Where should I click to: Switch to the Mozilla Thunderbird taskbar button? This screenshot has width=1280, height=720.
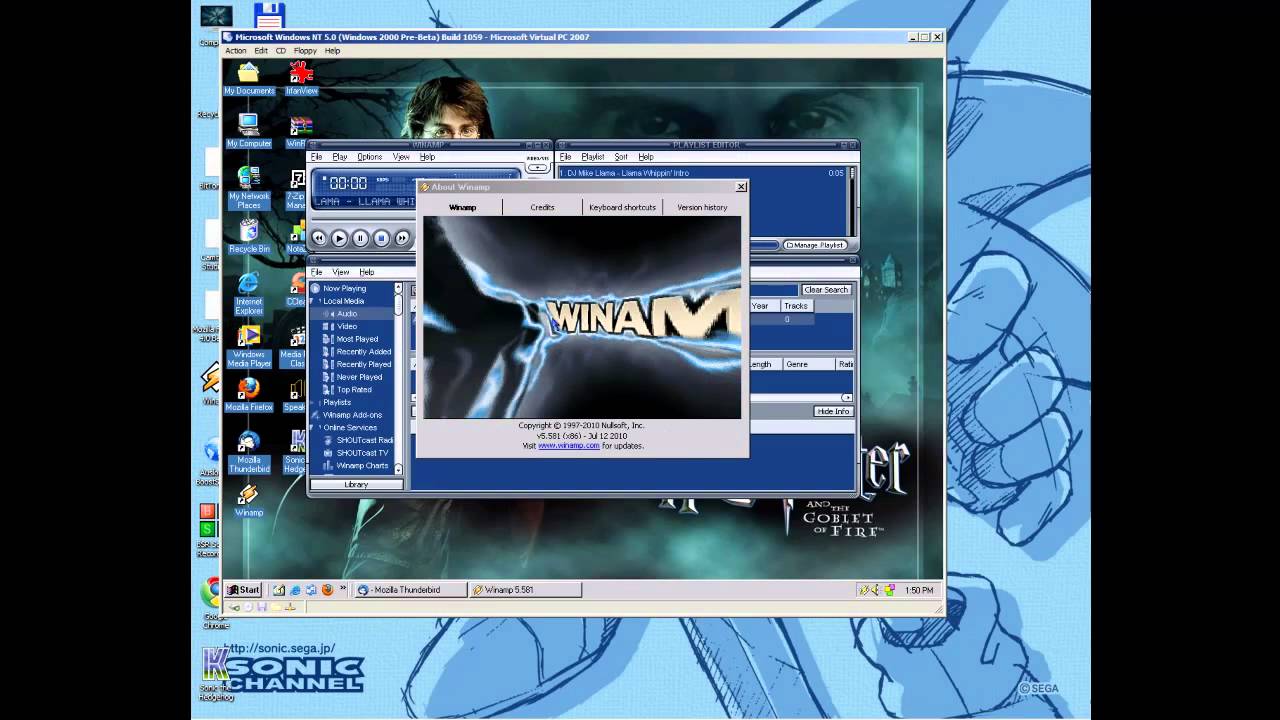tap(410, 590)
